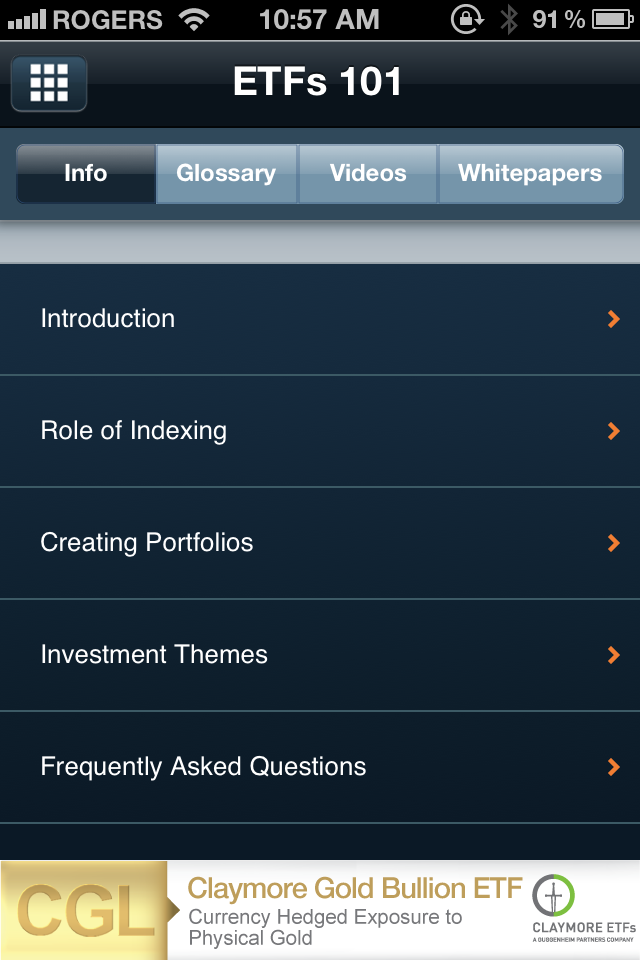This screenshot has width=640, height=960.
Task: Tap the ETFs 101 title
Action: tap(317, 81)
